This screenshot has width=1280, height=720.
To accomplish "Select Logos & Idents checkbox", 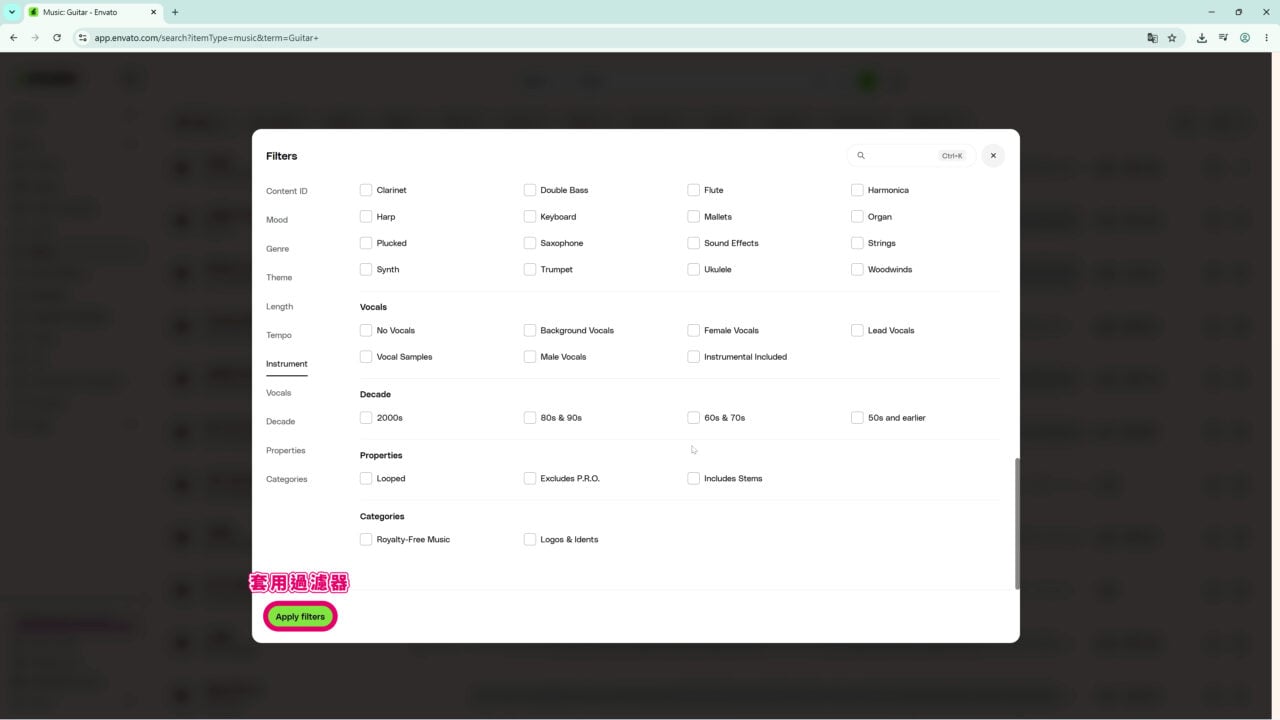I will tap(530, 539).
